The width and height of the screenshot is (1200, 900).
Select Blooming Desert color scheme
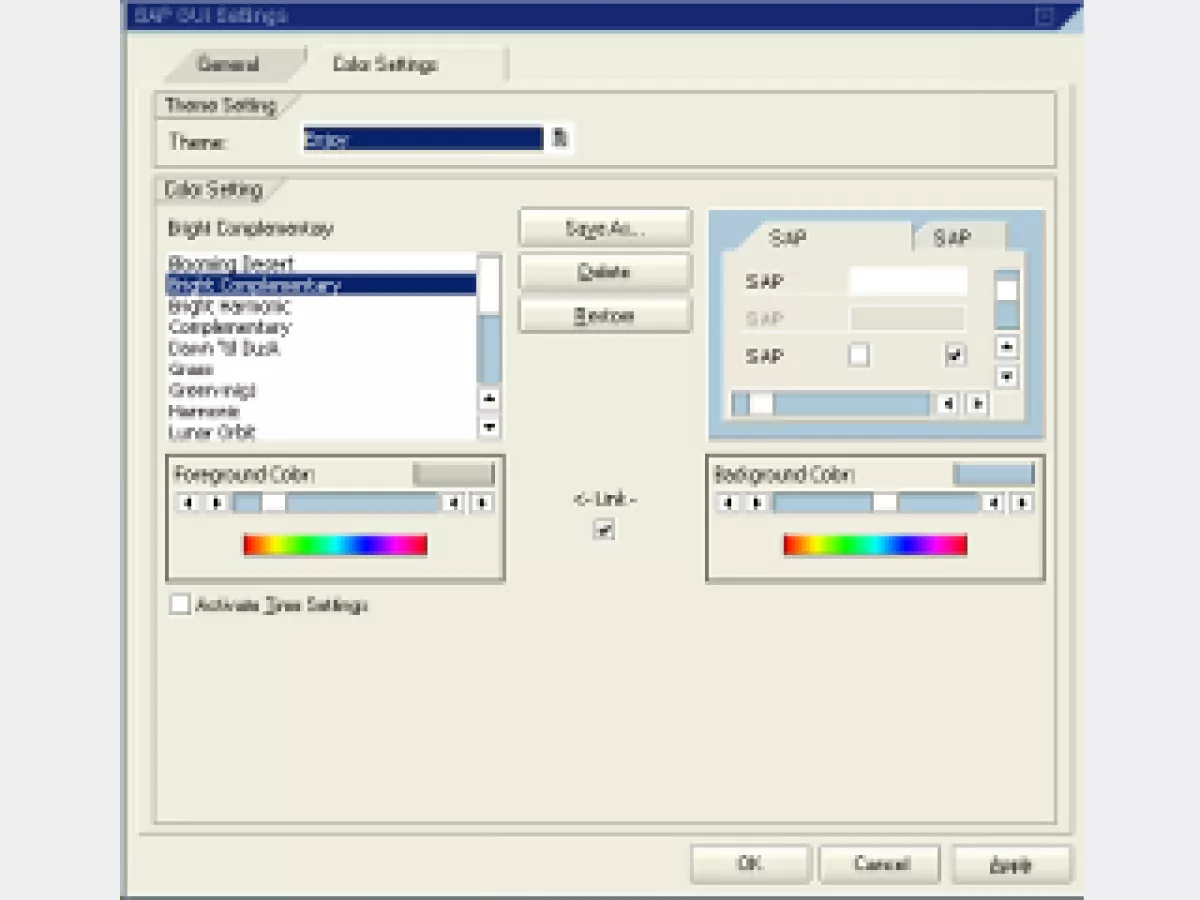coord(321,264)
